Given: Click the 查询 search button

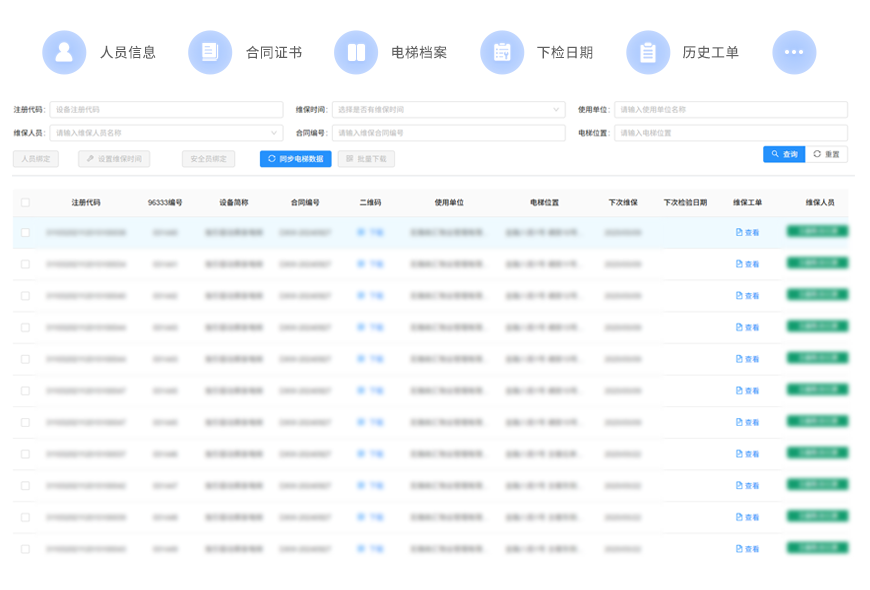Looking at the screenshot, I should (x=784, y=154).
